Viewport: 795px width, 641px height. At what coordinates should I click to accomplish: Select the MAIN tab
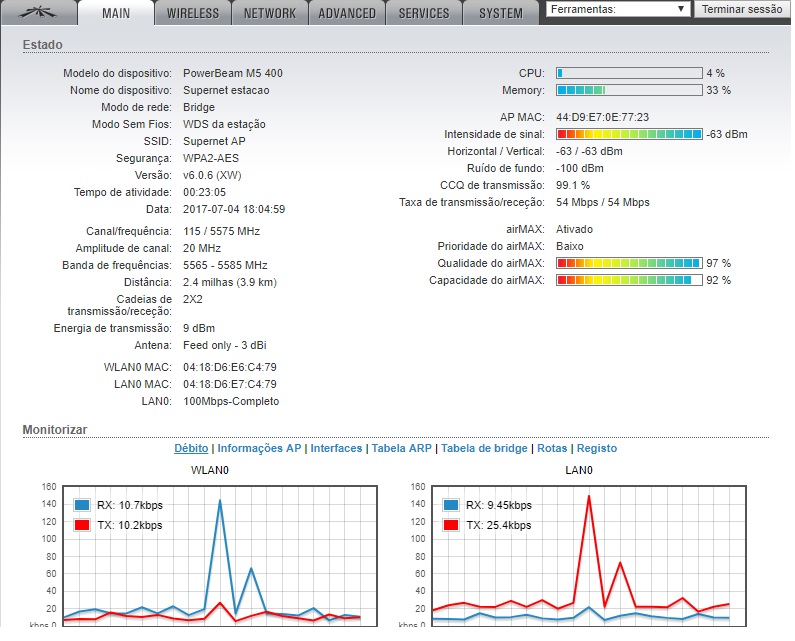coord(116,13)
